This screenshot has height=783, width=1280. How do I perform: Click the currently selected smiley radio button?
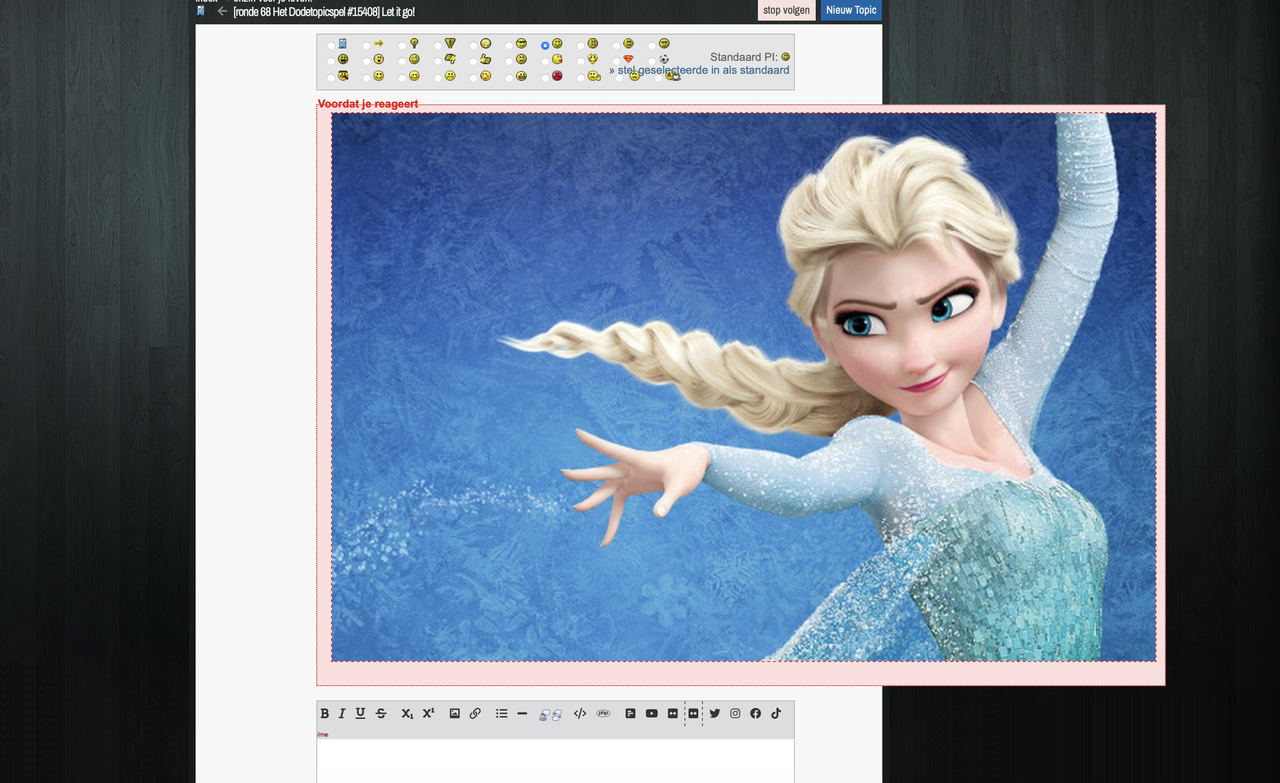[x=545, y=45]
